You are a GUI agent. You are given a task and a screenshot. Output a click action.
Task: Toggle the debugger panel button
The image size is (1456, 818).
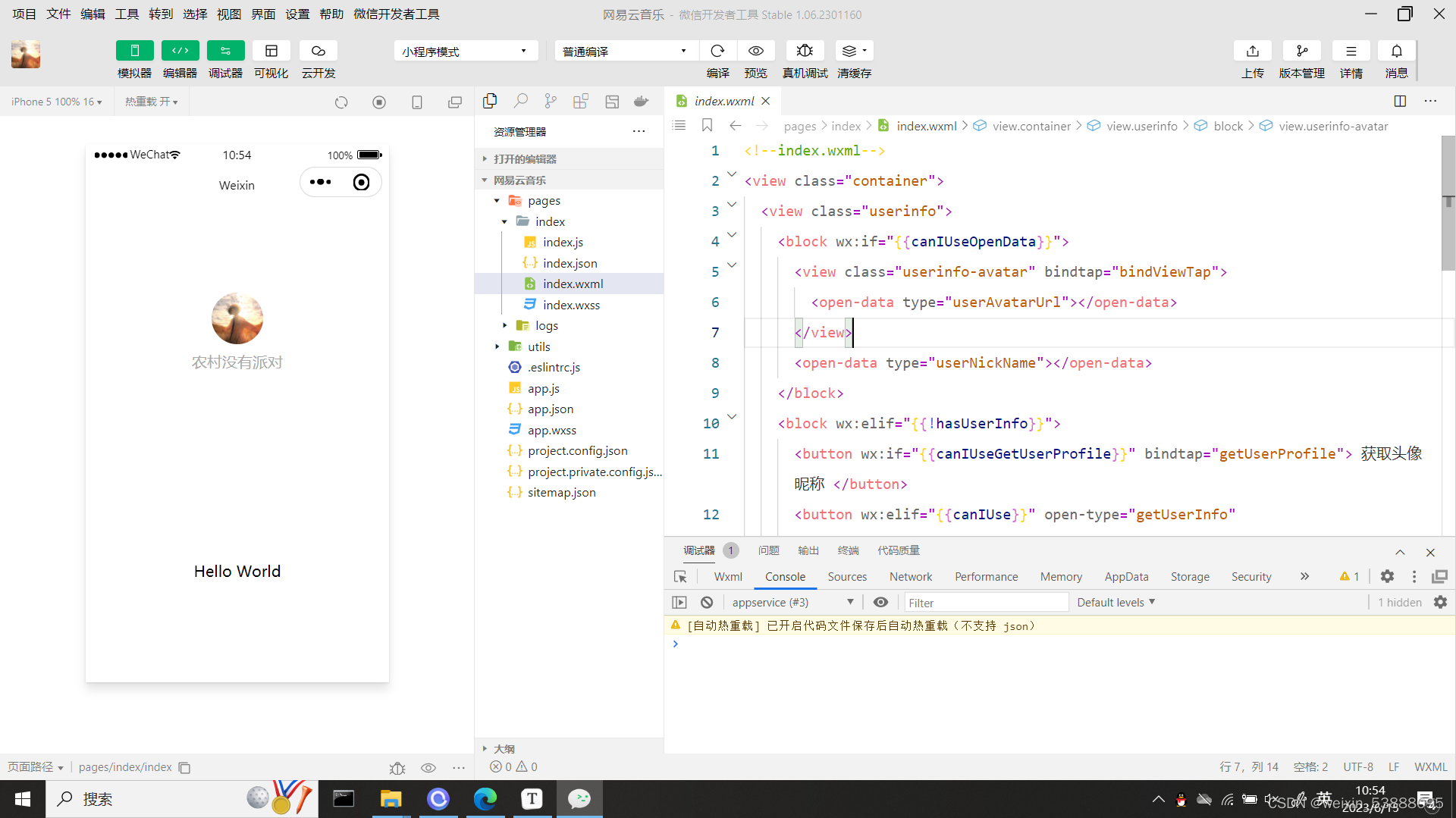tap(225, 51)
